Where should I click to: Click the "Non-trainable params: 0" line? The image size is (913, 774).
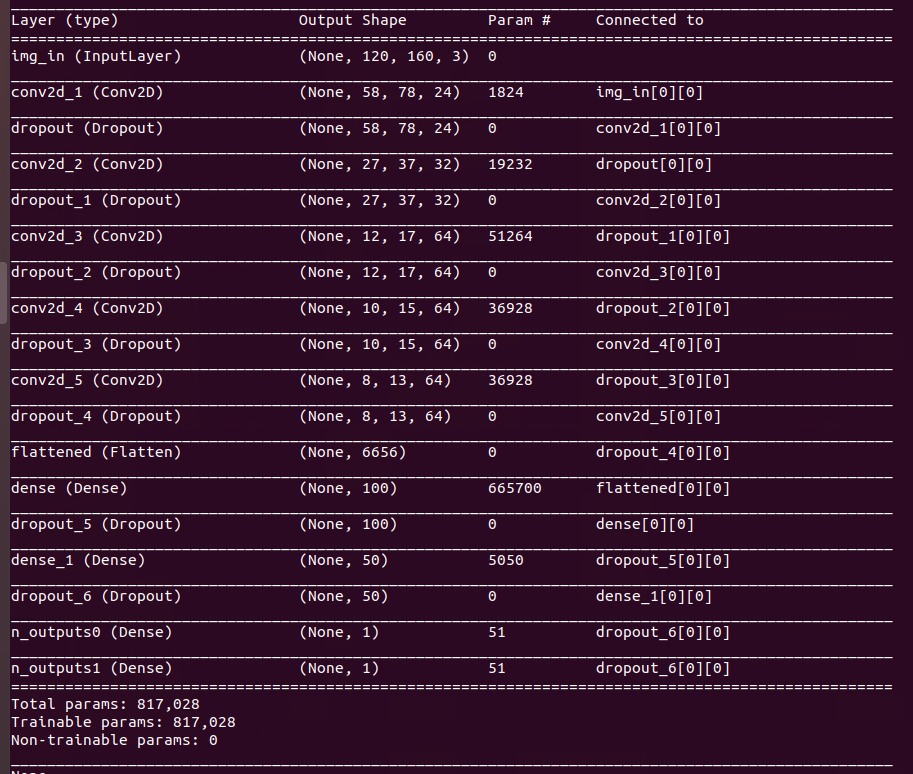114,741
